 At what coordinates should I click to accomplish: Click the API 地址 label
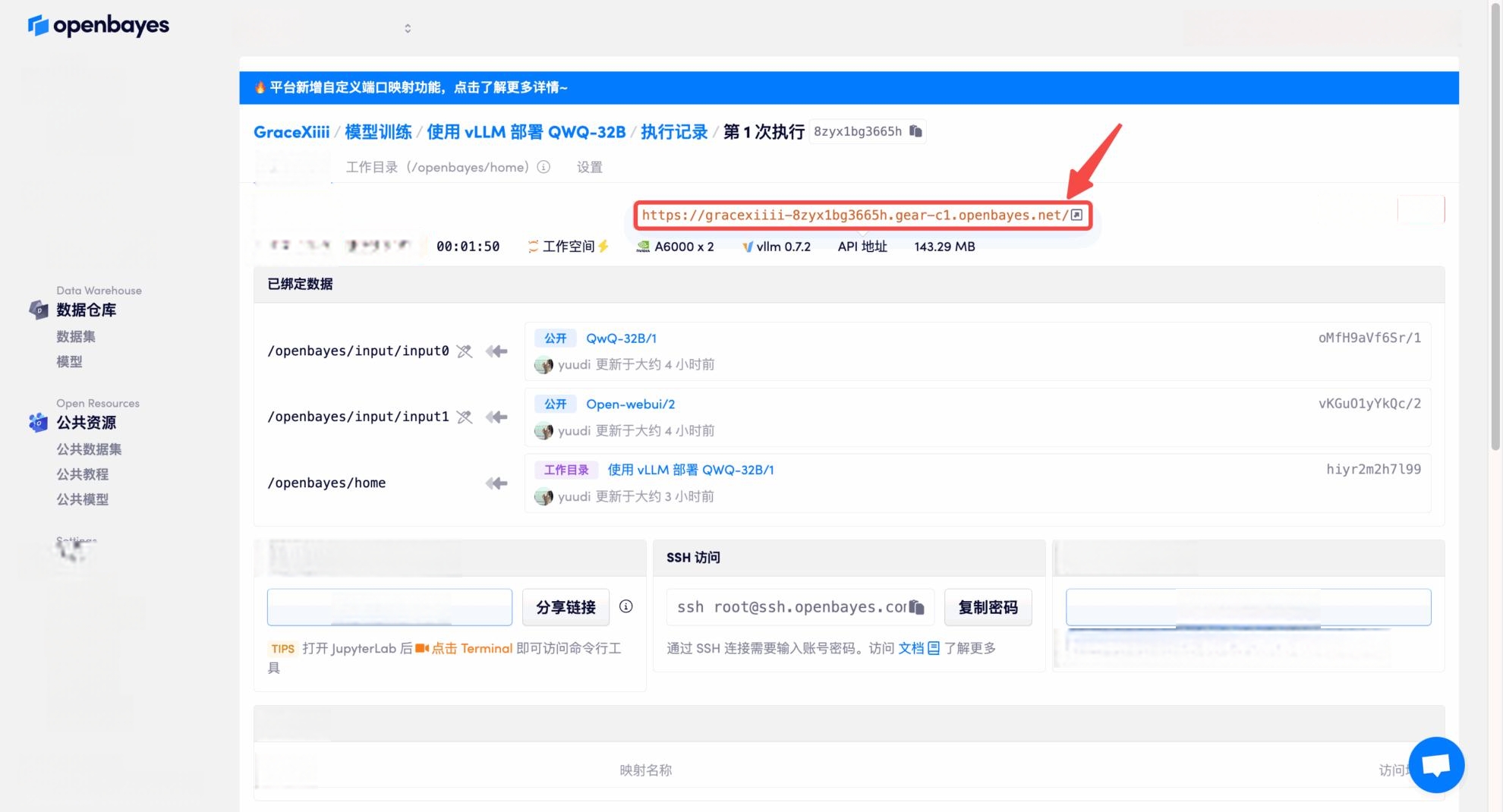coord(862,247)
